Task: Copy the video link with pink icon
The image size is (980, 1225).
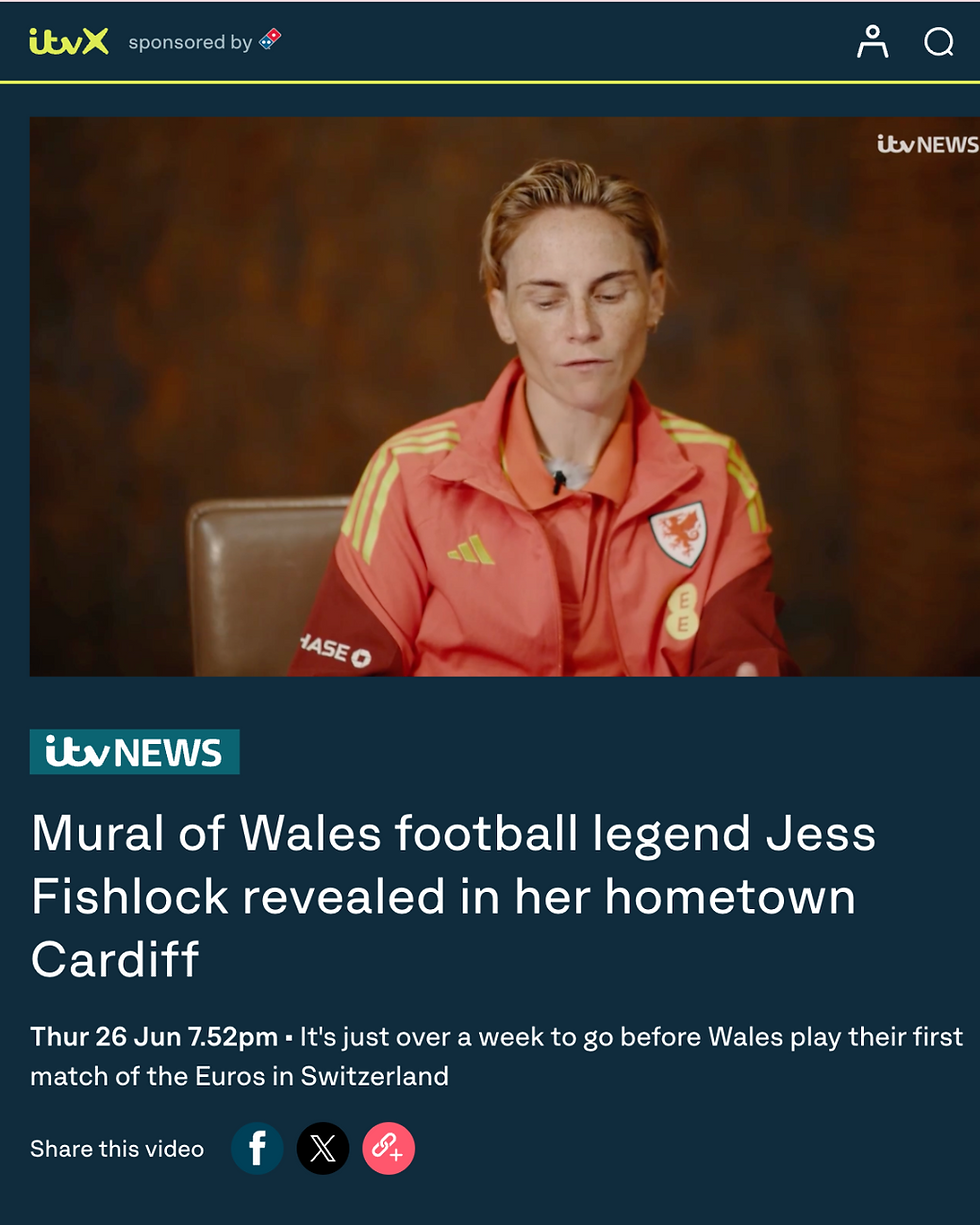Action: [388, 1148]
